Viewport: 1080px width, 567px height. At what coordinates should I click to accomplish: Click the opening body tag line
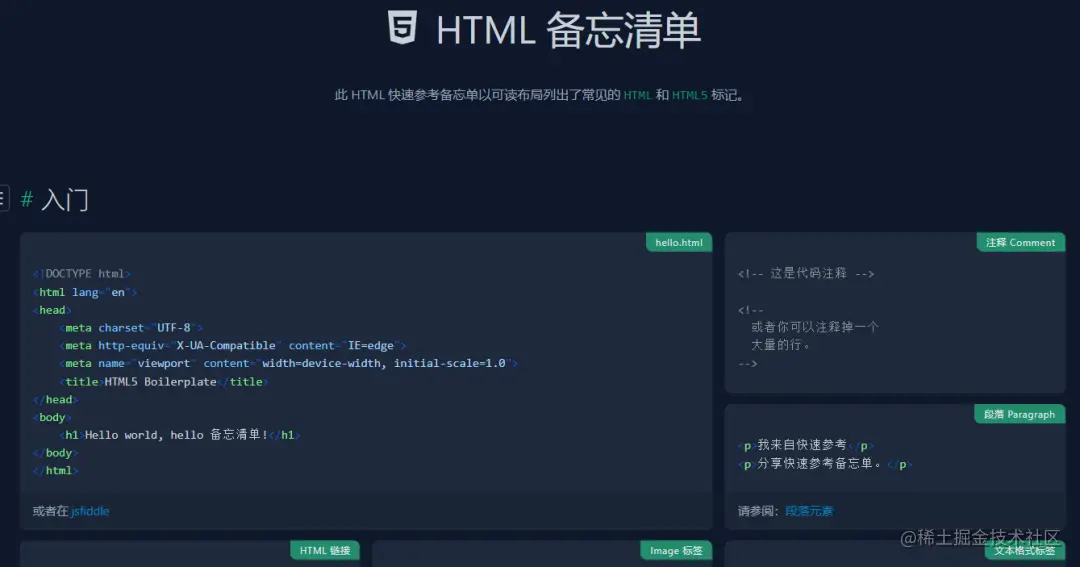coord(52,417)
